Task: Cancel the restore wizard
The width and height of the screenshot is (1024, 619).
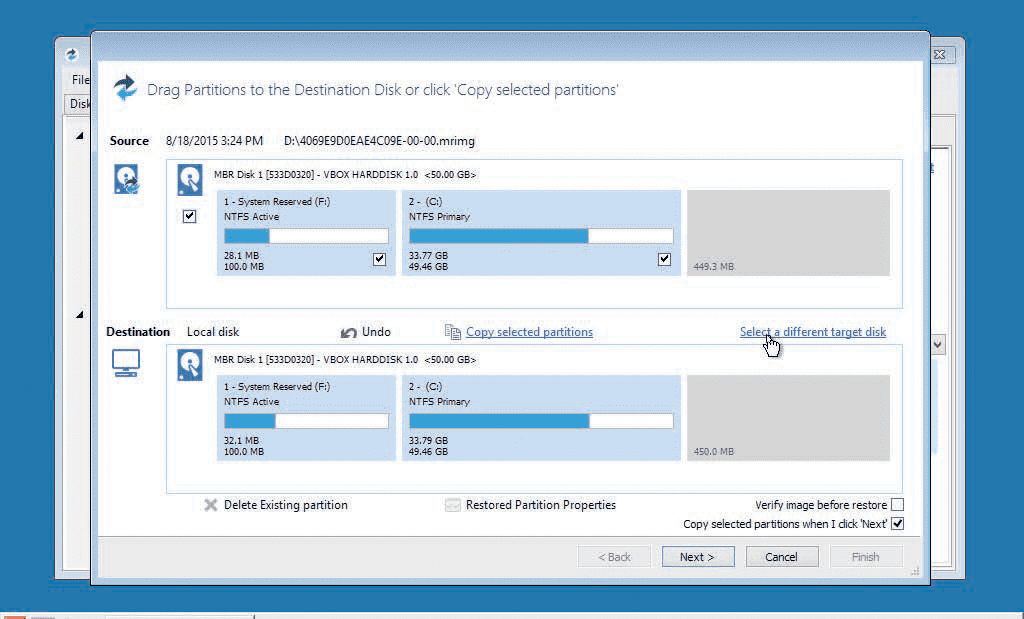Action: (x=782, y=557)
